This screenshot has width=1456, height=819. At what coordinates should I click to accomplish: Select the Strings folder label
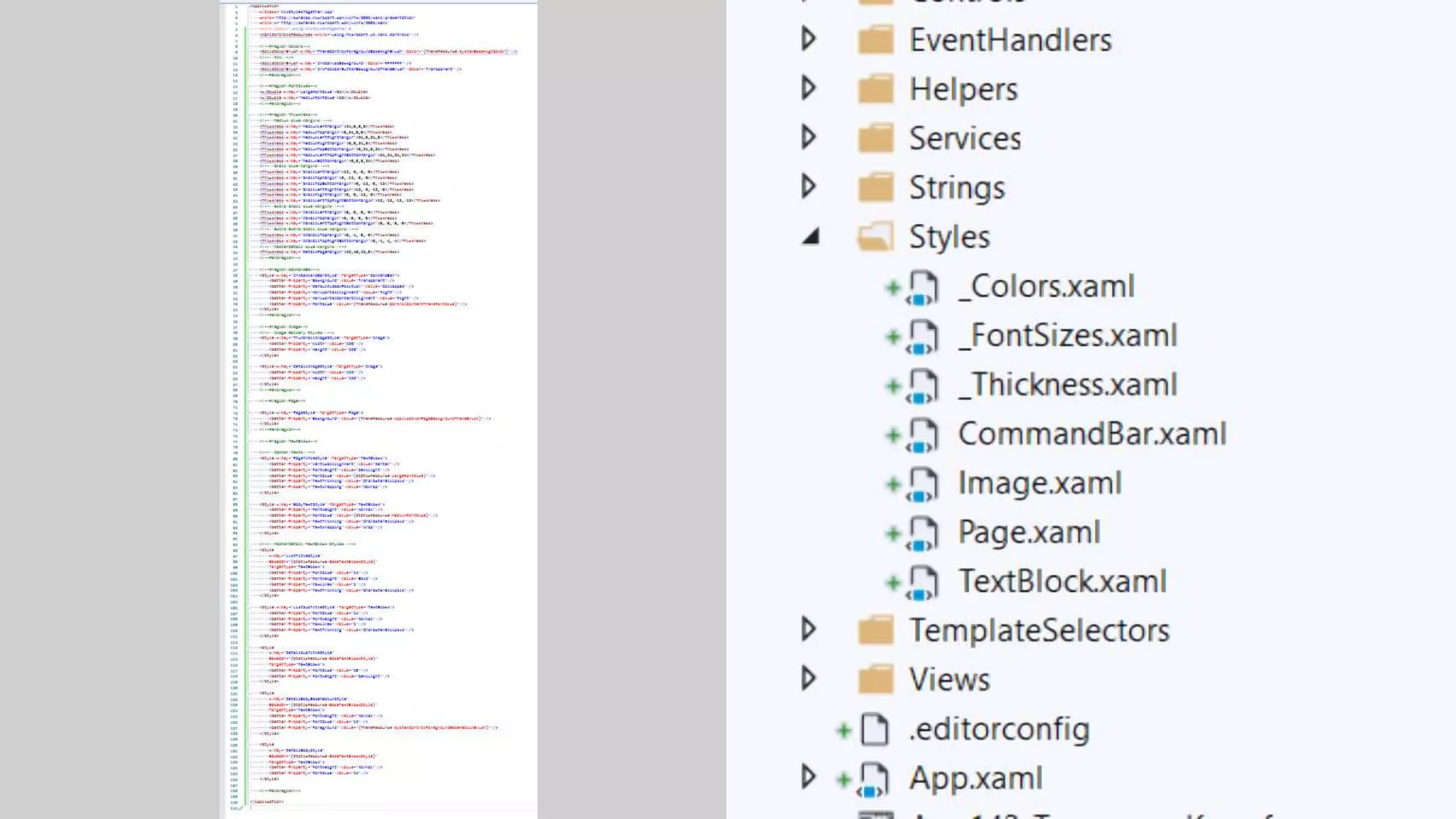(x=957, y=188)
